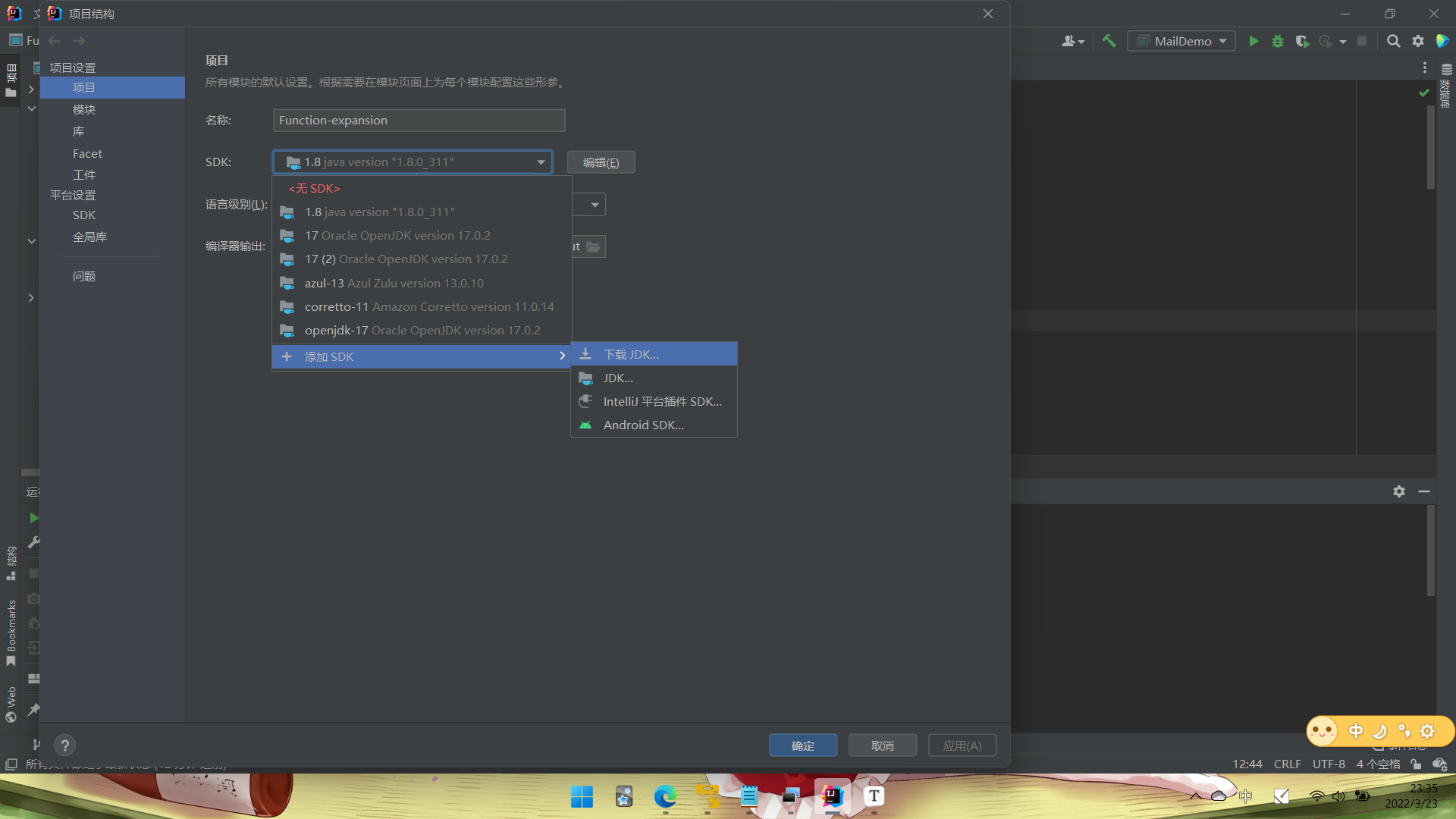Click the build hammer icon

(1109, 41)
